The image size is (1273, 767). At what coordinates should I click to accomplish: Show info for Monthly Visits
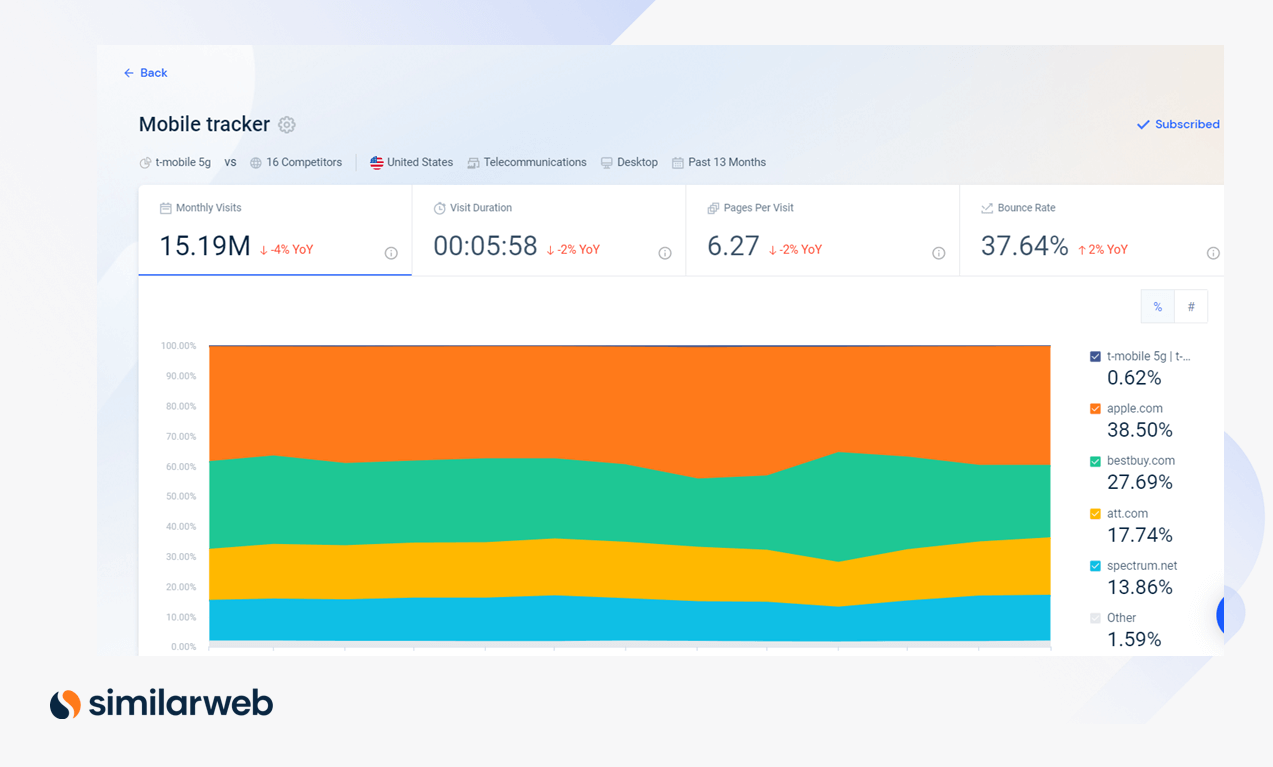pos(391,253)
